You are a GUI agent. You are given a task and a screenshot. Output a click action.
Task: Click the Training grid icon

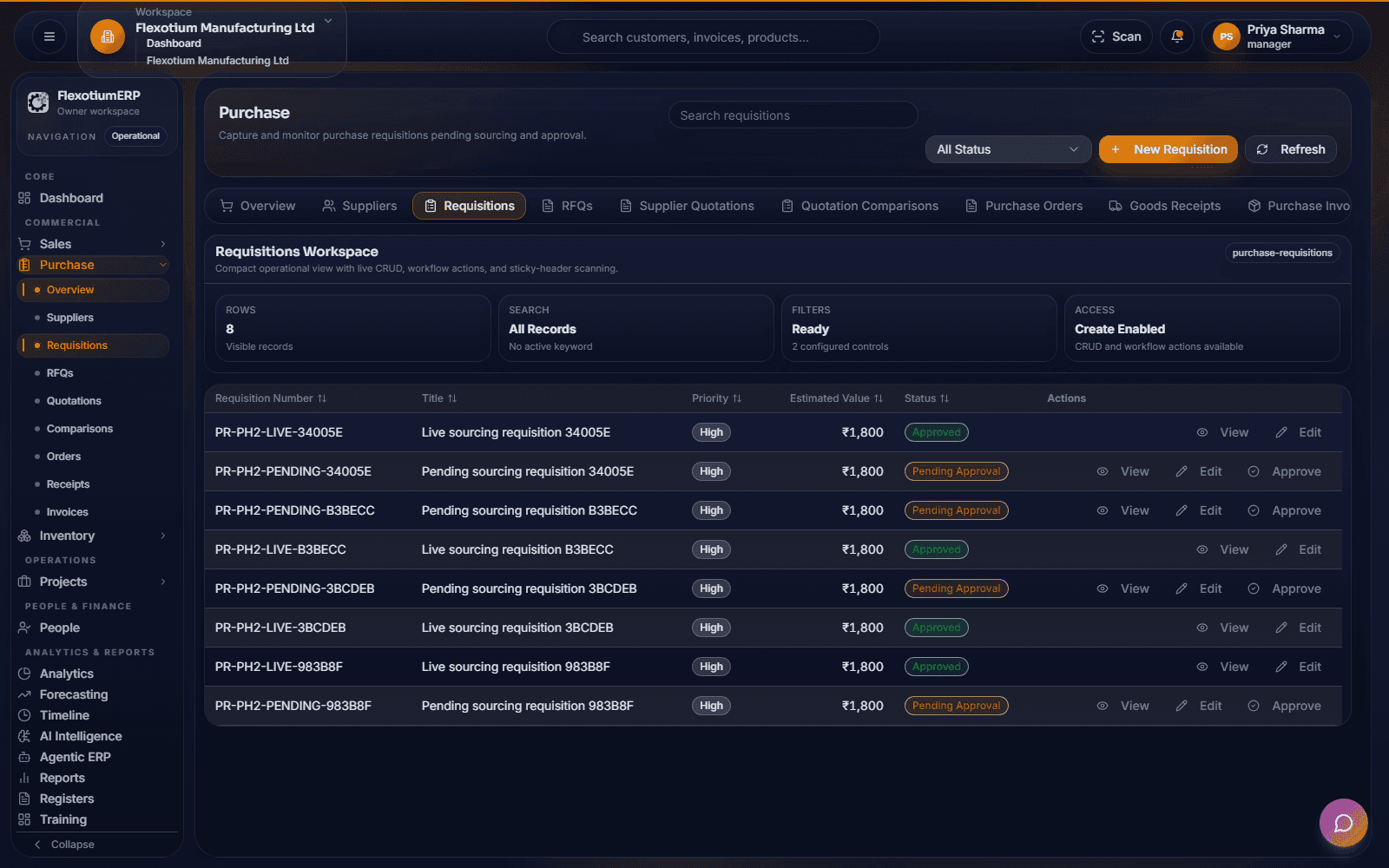[24, 819]
